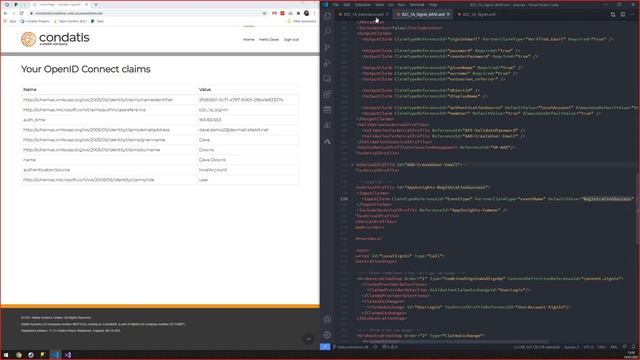Click 'localAccount' value cell
Screen dimensions: 640x360
tap(247, 170)
